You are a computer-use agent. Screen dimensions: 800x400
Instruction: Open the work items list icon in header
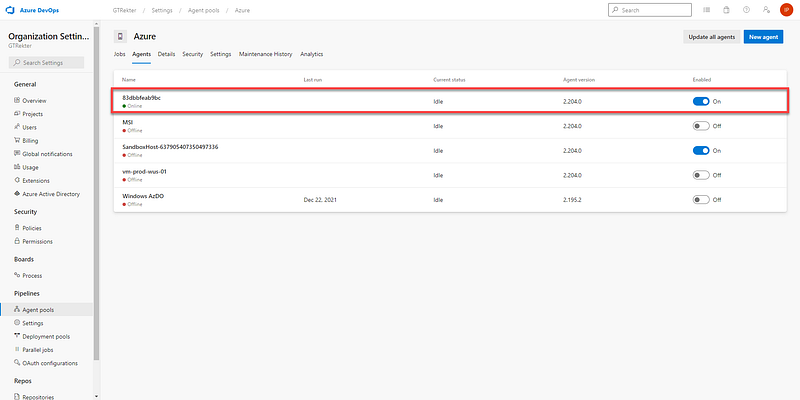707,10
